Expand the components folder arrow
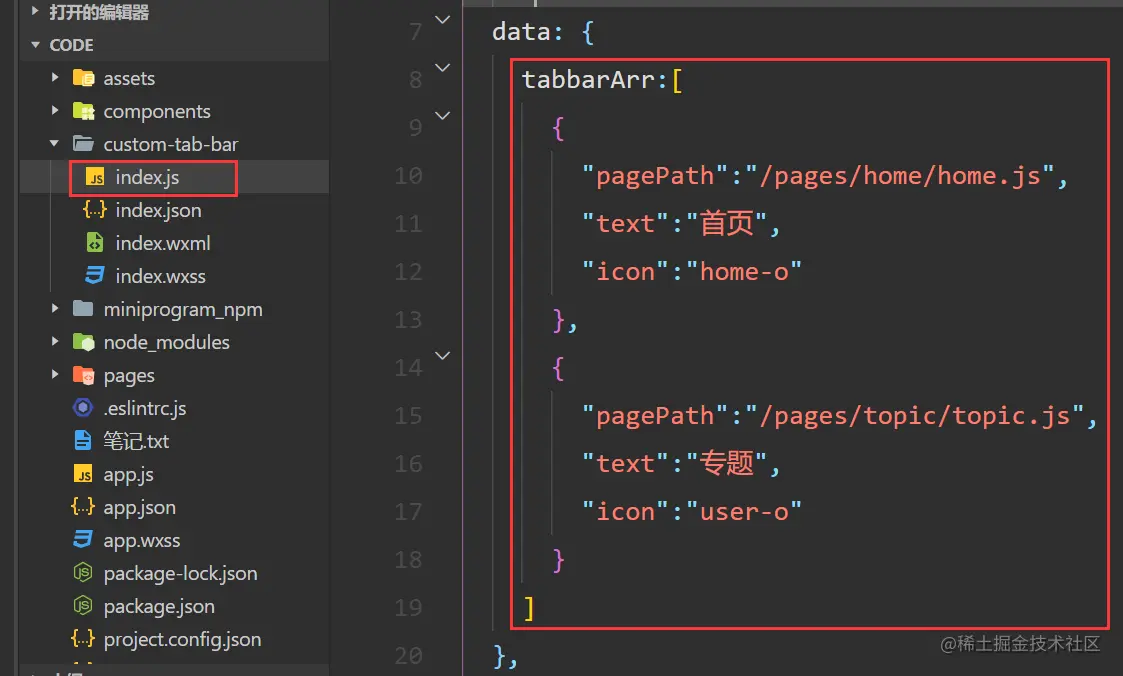 (x=55, y=110)
